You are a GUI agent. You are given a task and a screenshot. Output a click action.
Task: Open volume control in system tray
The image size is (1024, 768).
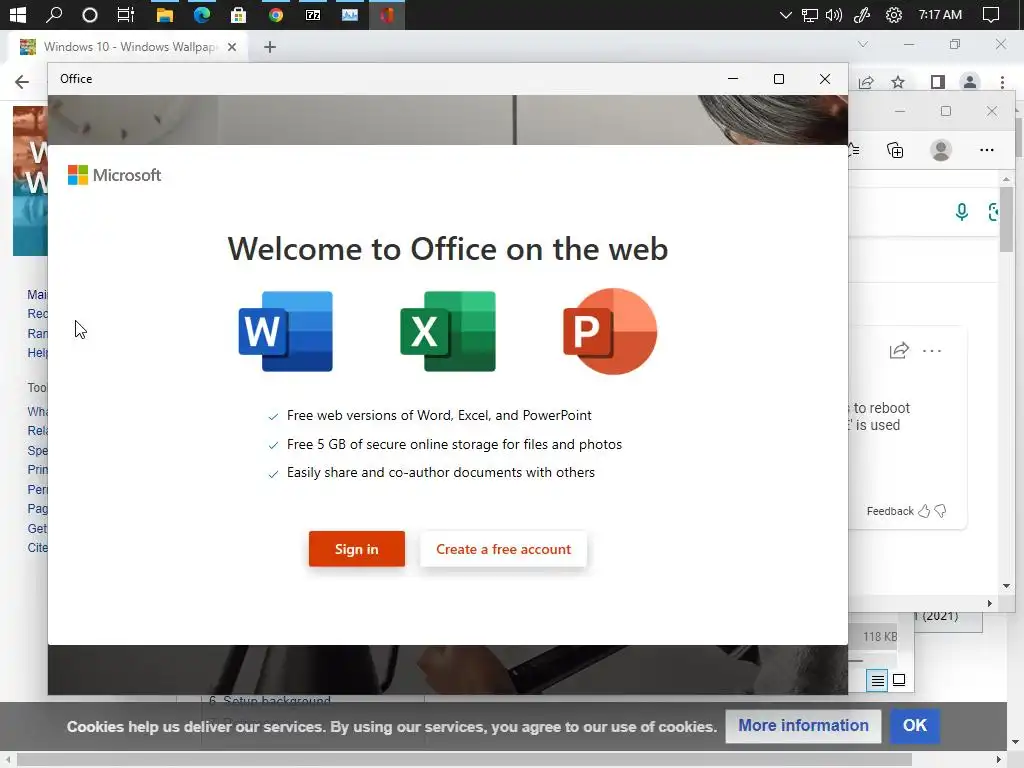[x=834, y=14]
